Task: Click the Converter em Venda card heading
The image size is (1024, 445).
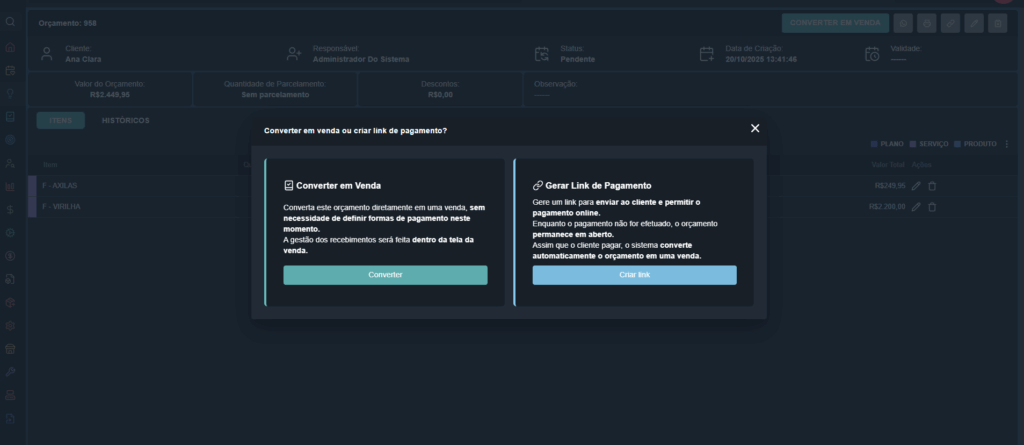Action: click(338, 185)
